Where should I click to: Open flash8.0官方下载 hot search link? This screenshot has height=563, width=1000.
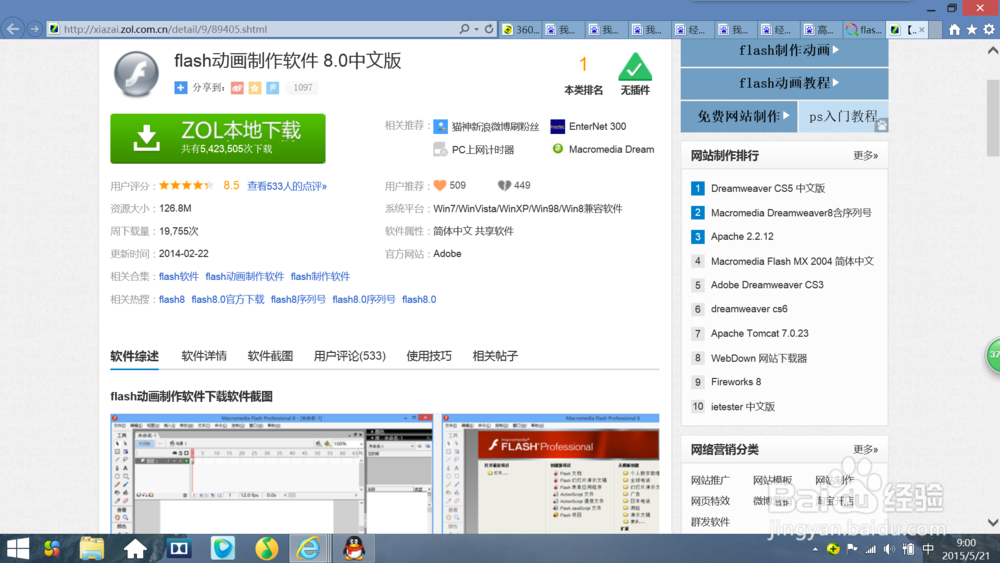tap(228, 299)
